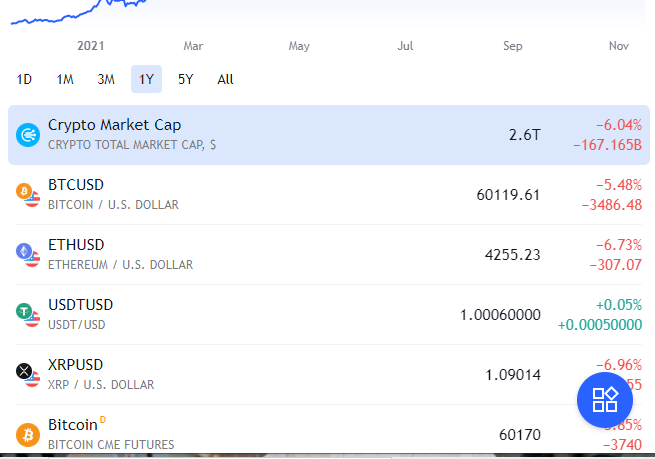Click 'CRYPTO TOTAL MARKET CAP, $' subtitle
Screen dimensions: 655x459
(132, 145)
